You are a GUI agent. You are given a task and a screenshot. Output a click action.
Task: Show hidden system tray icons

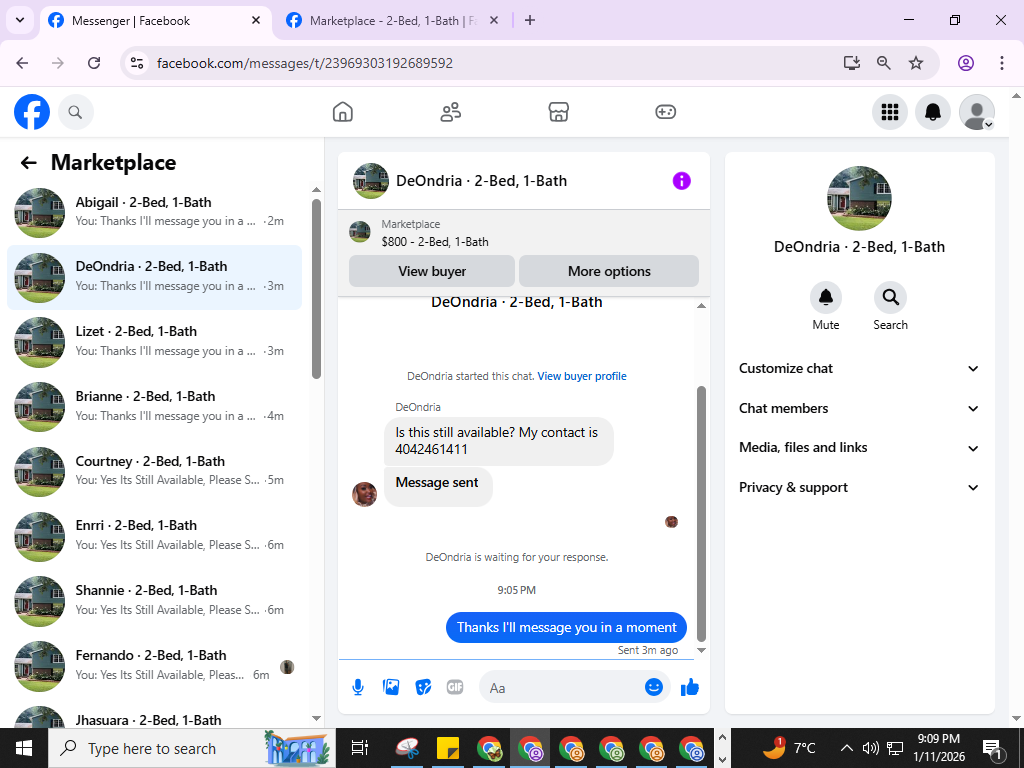846,748
